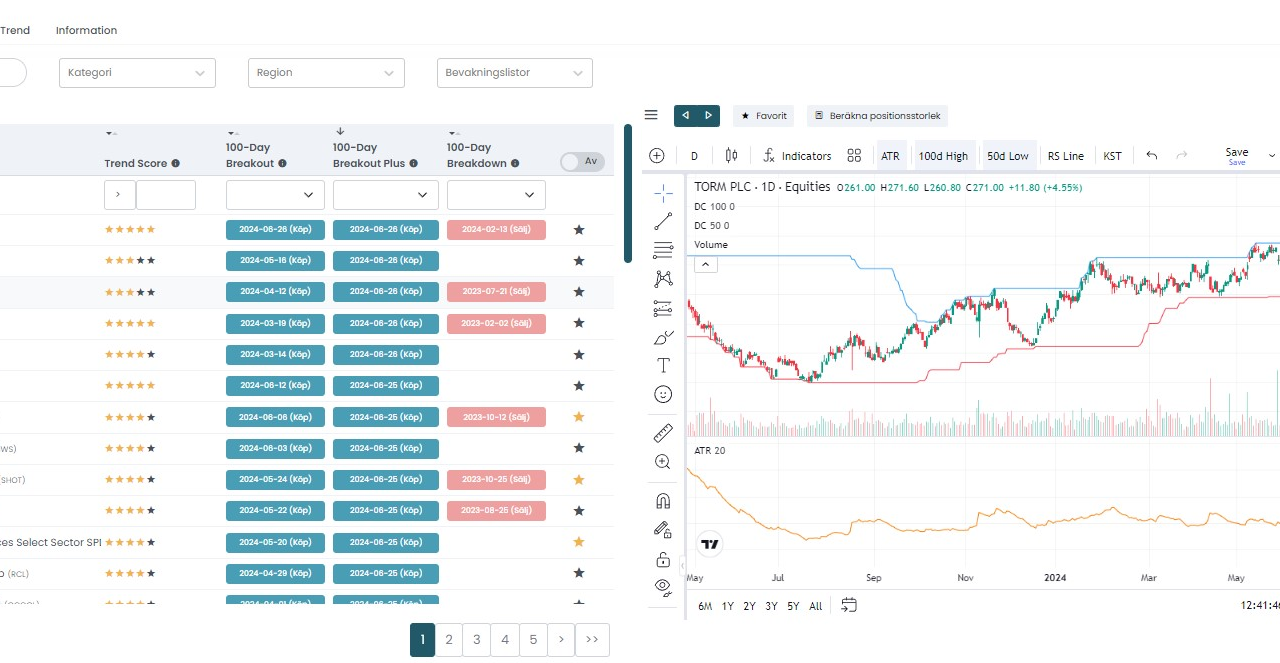1280x663 pixels.
Task: Select the 1Y time range
Action: pyautogui.click(x=728, y=606)
